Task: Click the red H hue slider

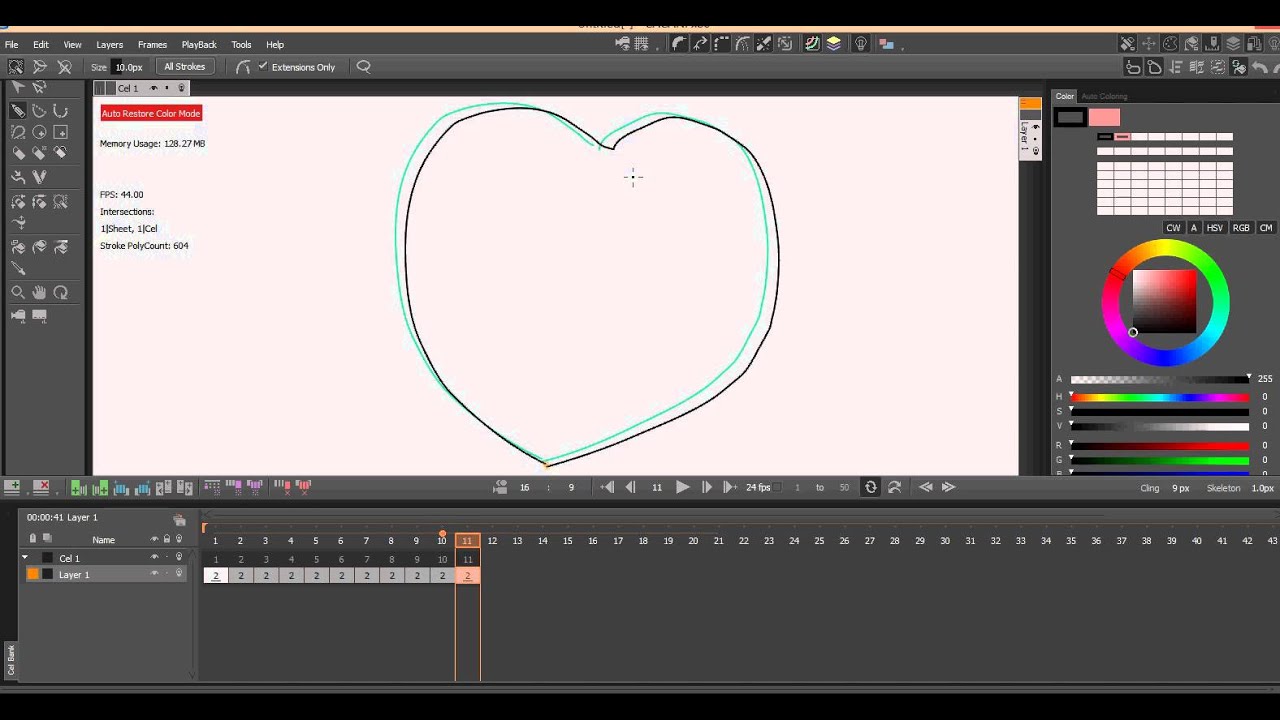Action: pos(1160,397)
